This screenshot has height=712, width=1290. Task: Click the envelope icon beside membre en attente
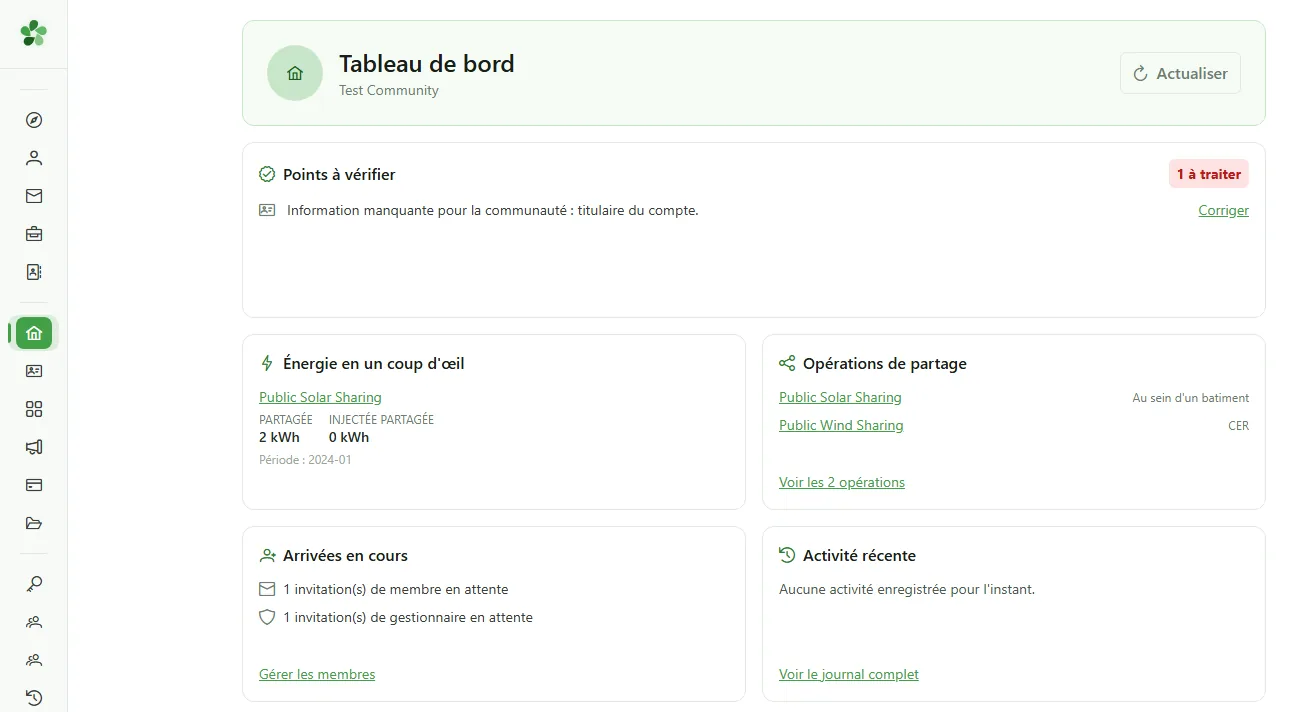267,589
